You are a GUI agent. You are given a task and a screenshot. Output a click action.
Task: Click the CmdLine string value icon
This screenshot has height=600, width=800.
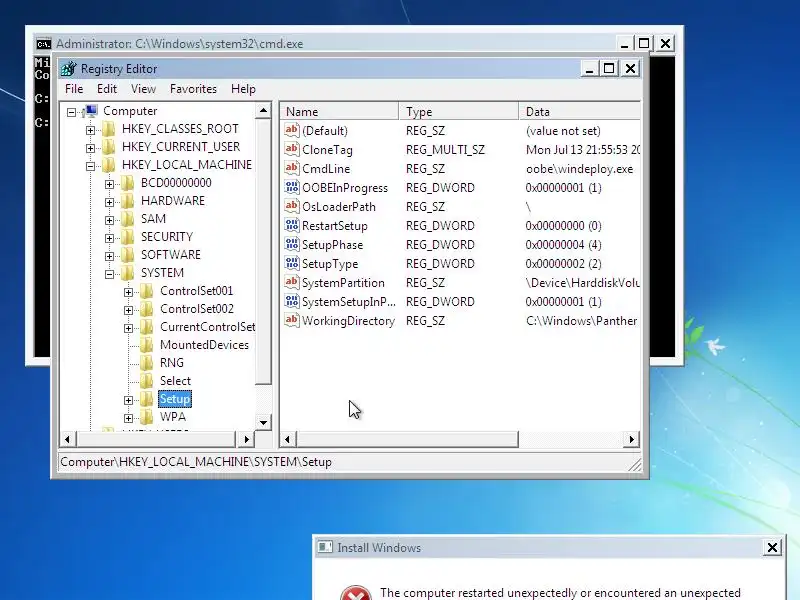pyautogui.click(x=291, y=168)
